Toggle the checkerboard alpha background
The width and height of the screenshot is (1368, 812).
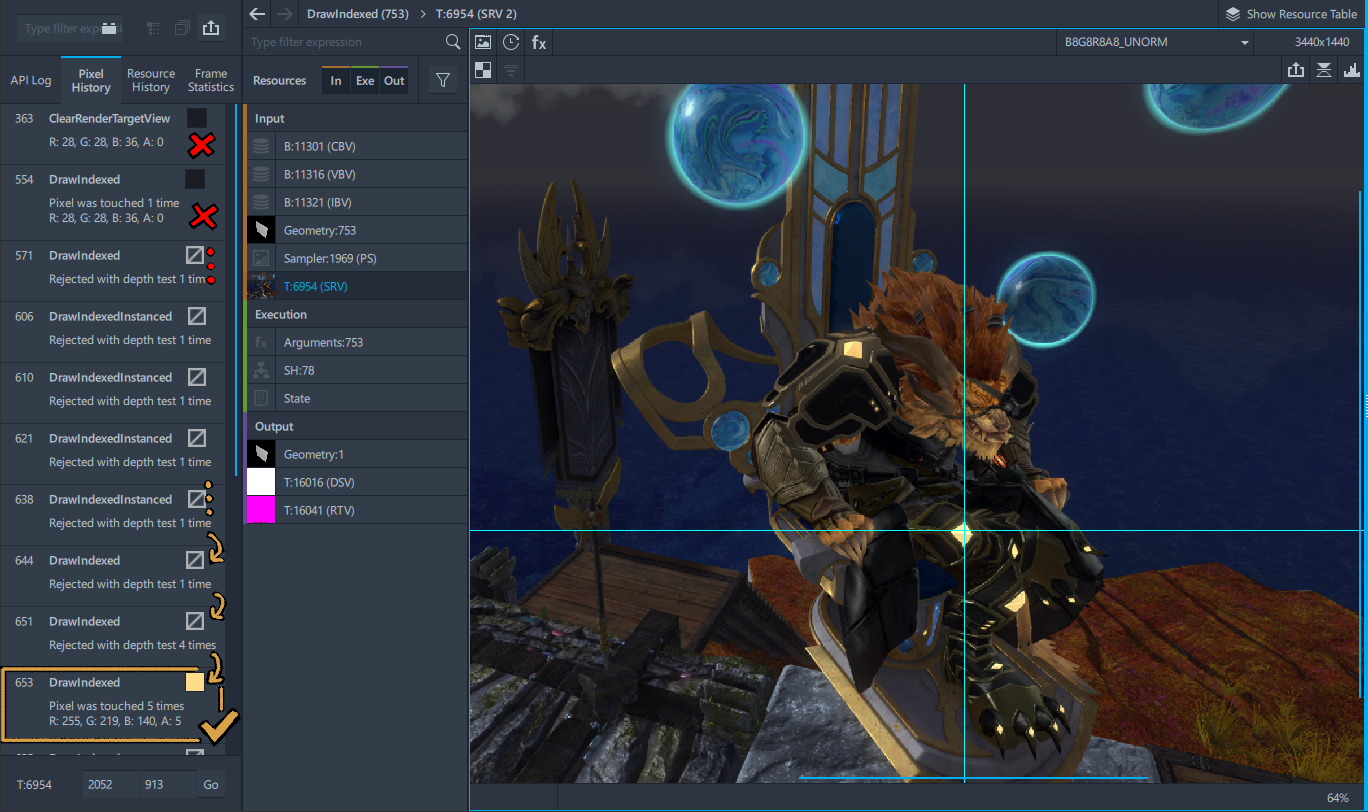point(483,70)
